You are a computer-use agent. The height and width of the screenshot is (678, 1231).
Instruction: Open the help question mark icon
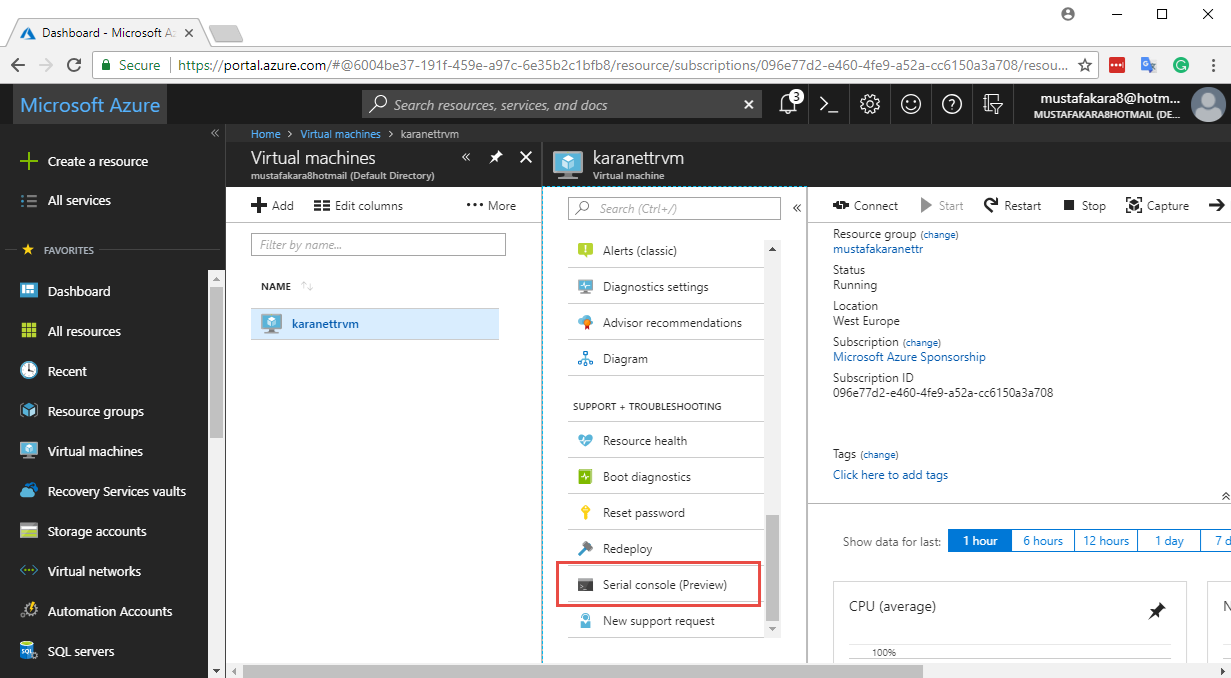point(952,104)
